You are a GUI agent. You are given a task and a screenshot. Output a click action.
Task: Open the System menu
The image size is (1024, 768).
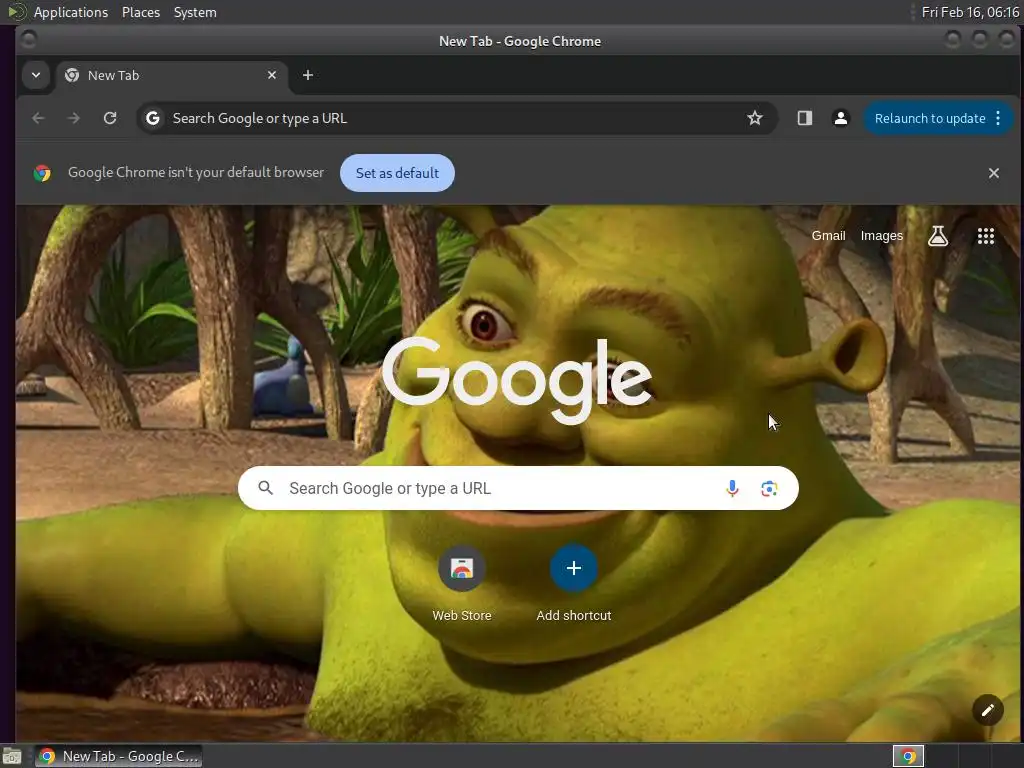pos(195,12)
